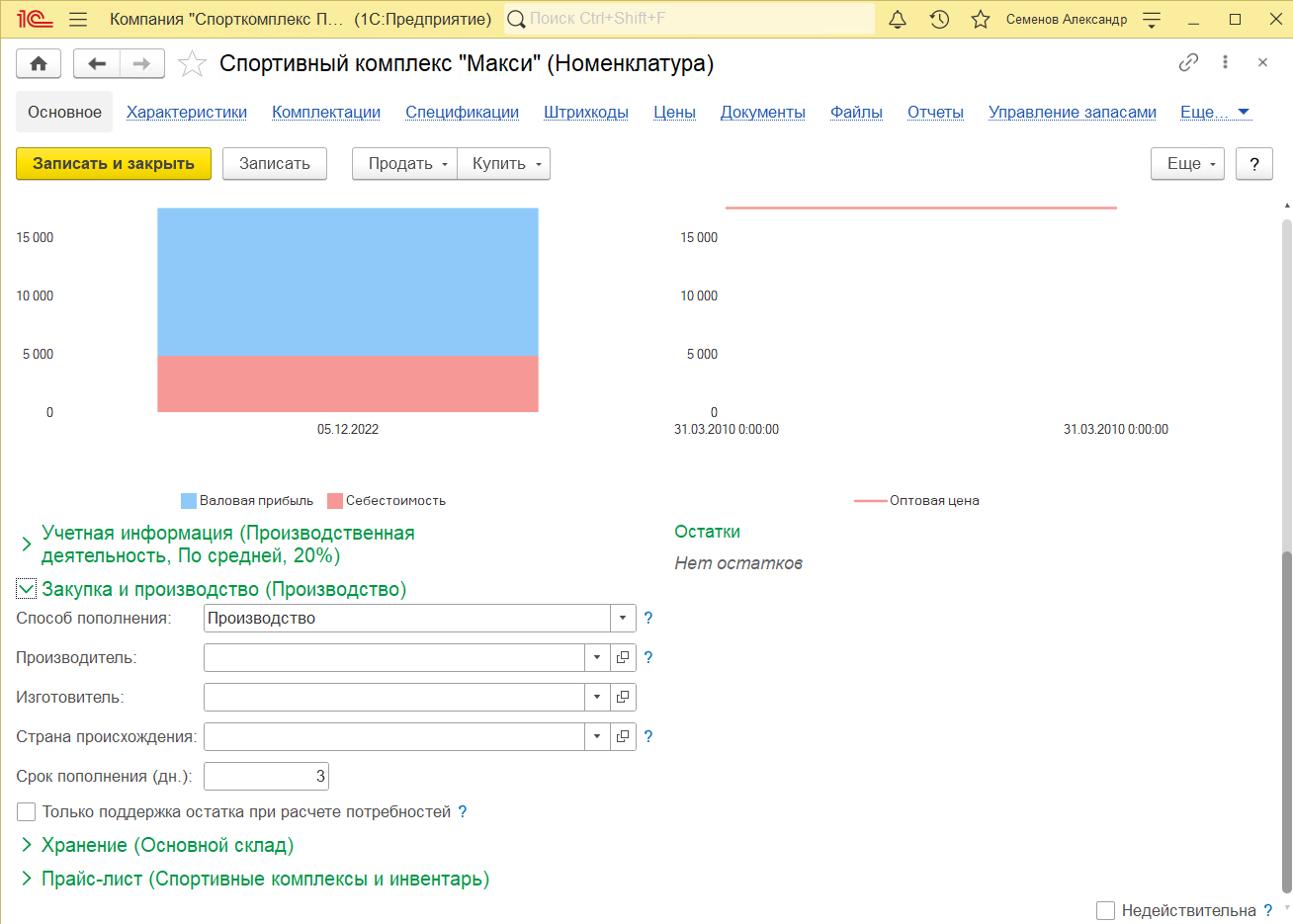The width and height of the screenshot is (1293, 924).
Task: Click the Записать button
Action: (x=275, y=164)
